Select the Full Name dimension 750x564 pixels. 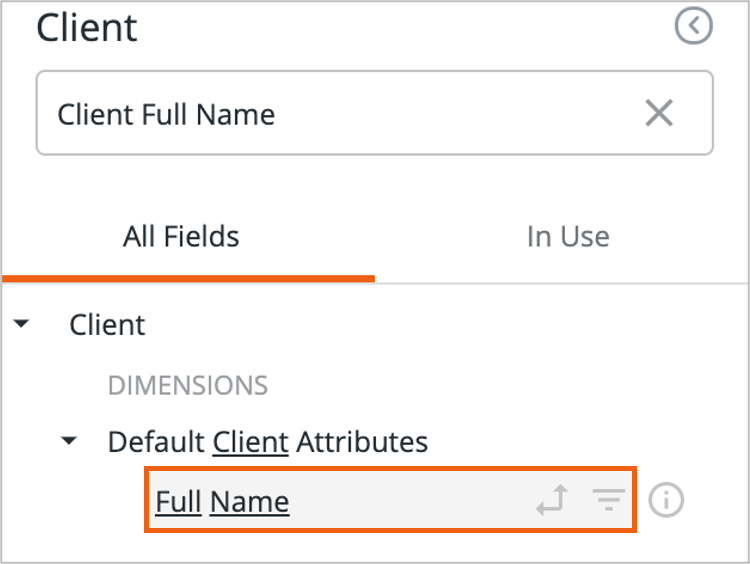click(x=222, y=501)
